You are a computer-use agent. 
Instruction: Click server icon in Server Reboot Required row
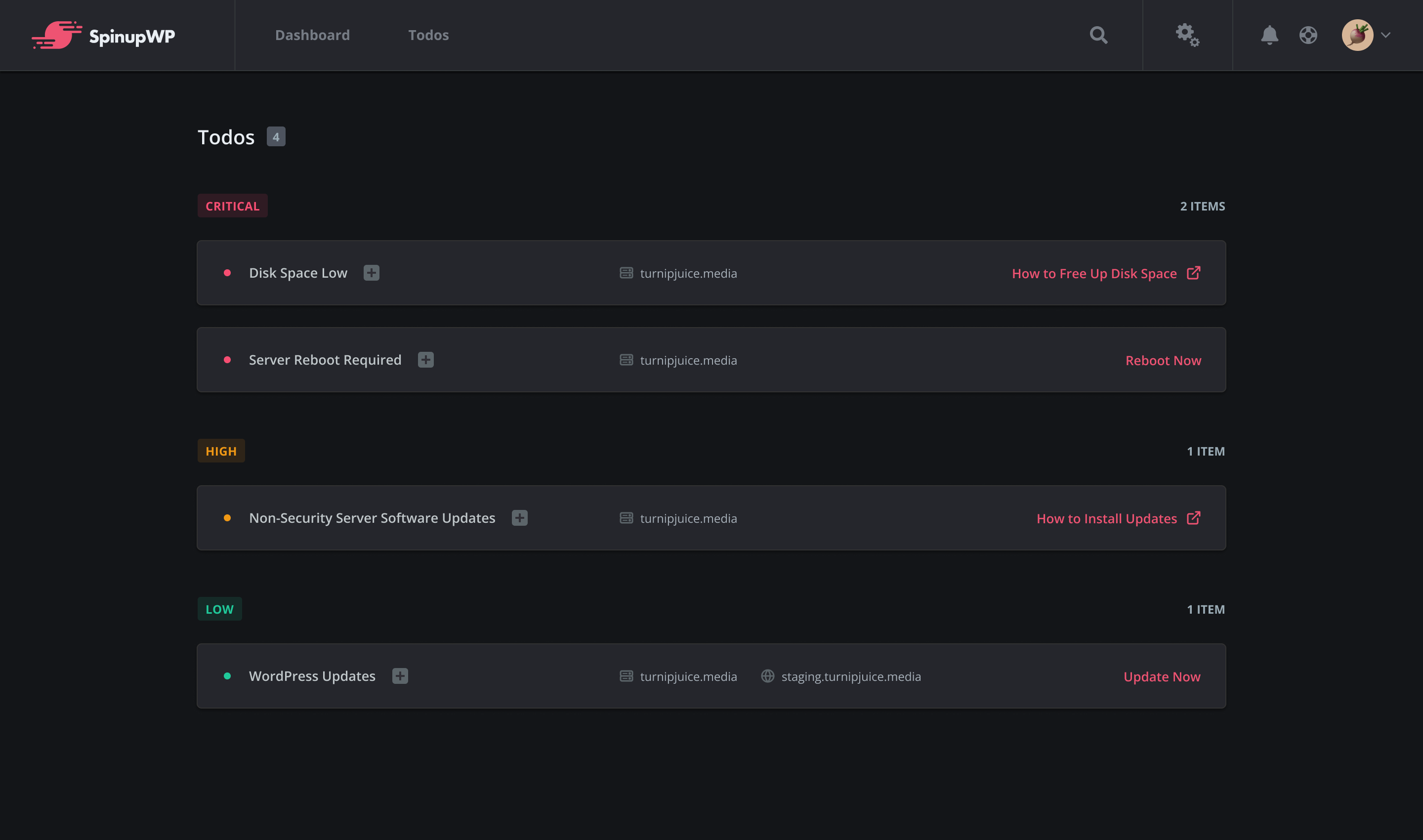(626, 360)
